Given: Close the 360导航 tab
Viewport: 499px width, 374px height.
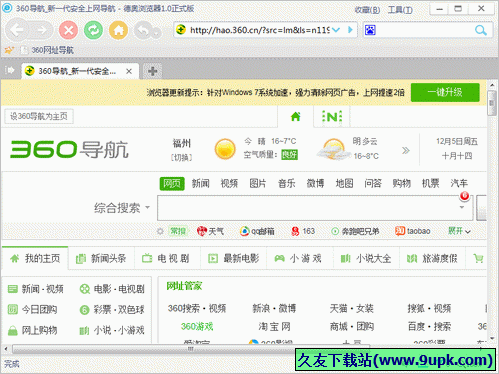Looking at the screenshot, I should (129, 71).
